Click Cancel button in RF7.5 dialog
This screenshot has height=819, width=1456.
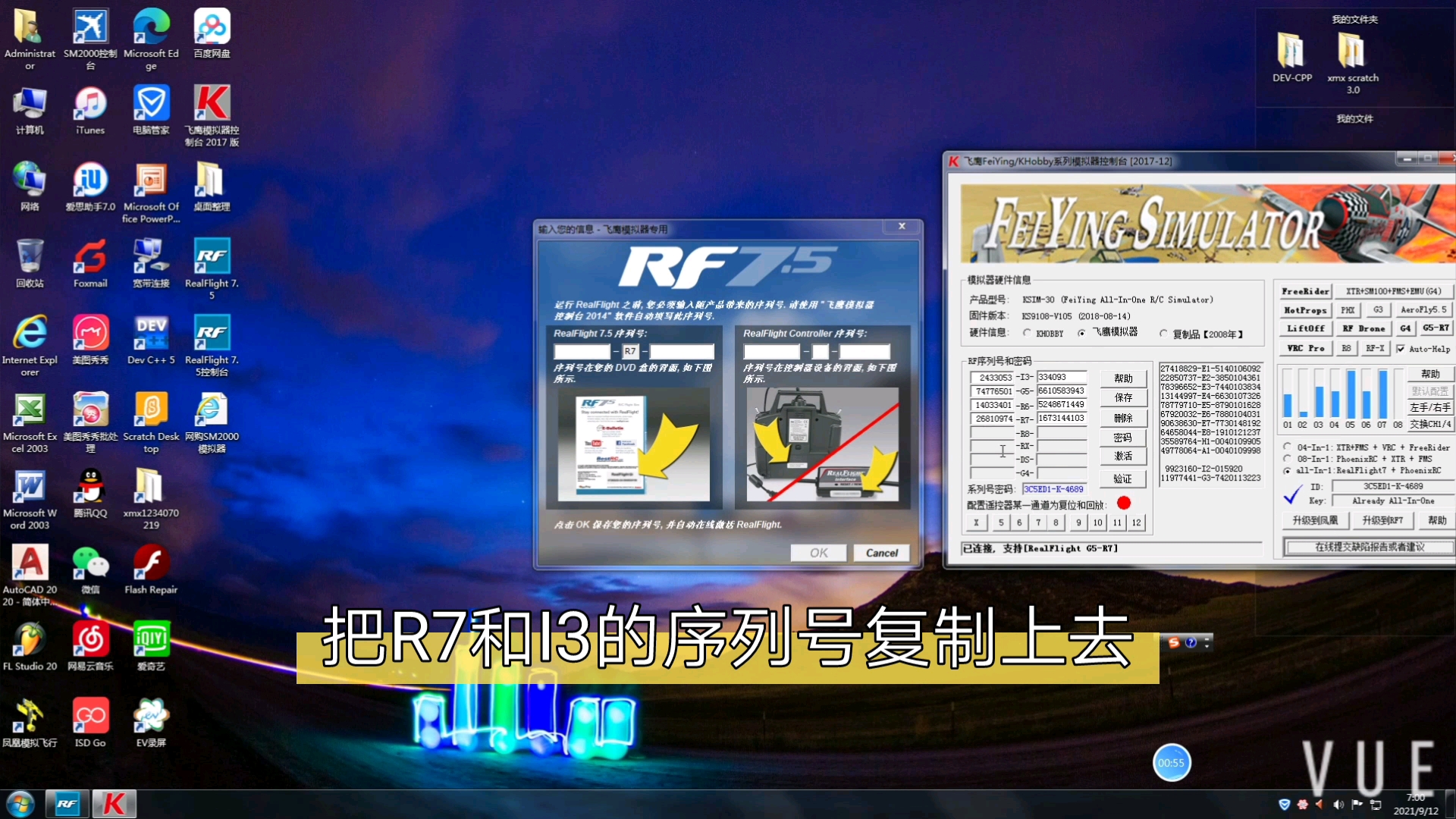pos(880,552)
